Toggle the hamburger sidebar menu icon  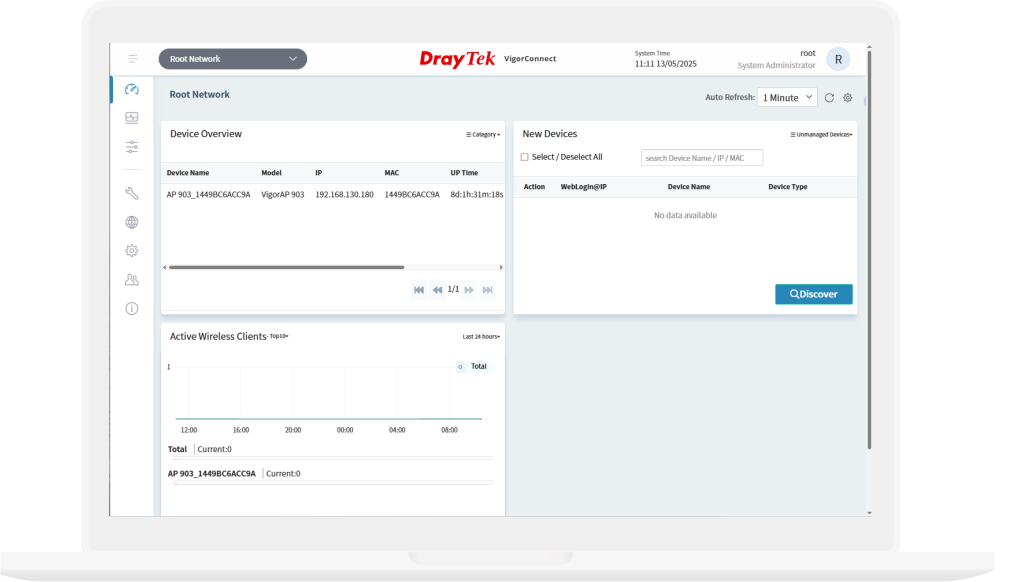pos(133,59)
